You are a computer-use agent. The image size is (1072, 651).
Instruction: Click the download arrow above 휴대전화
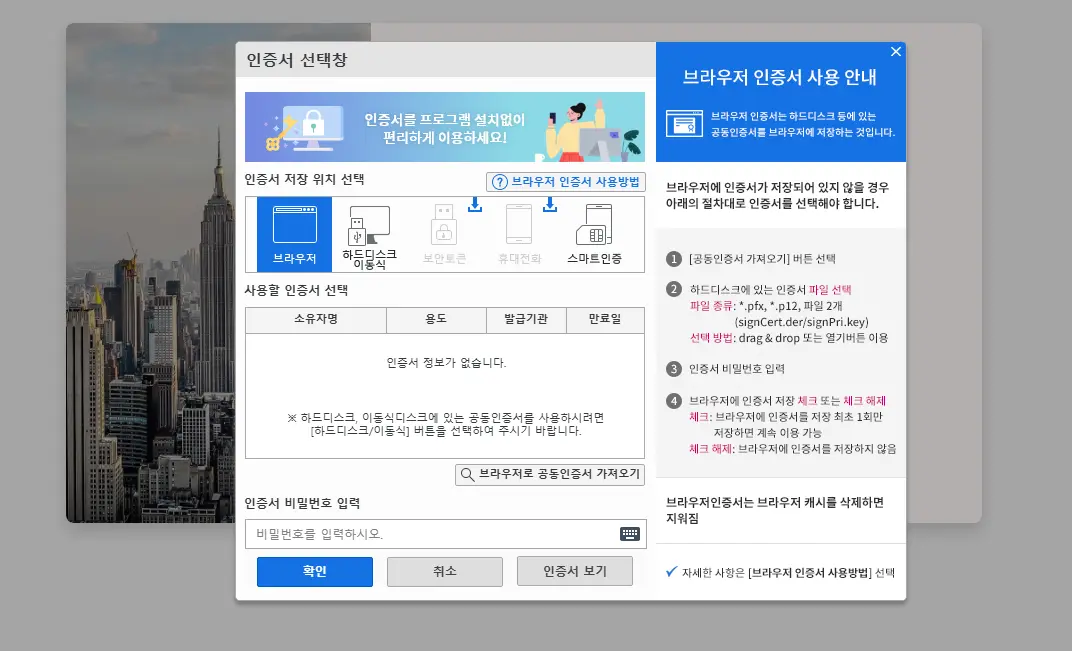coord(551,206)
